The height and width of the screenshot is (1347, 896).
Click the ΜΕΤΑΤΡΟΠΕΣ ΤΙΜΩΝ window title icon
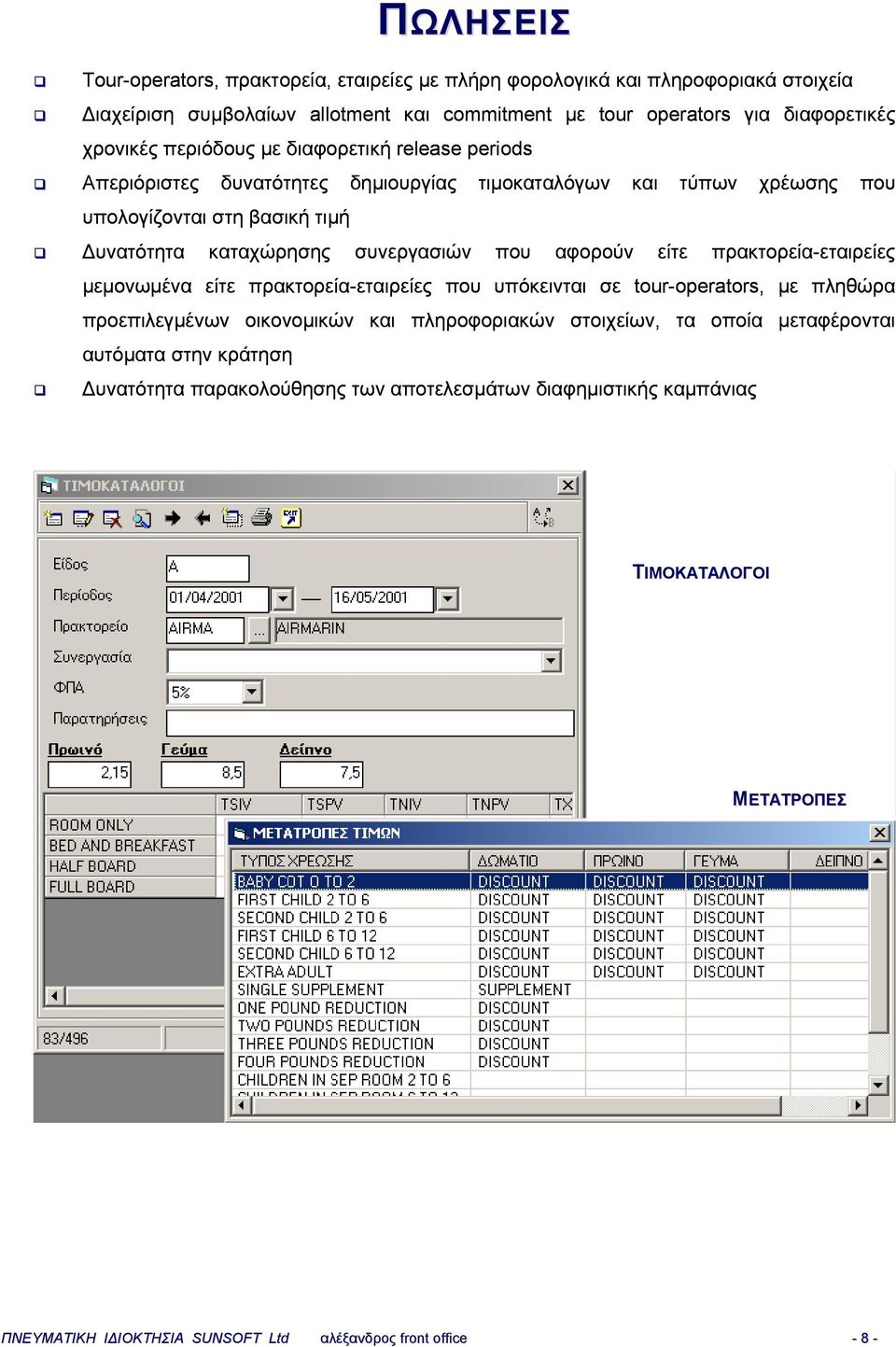[241, 833]
